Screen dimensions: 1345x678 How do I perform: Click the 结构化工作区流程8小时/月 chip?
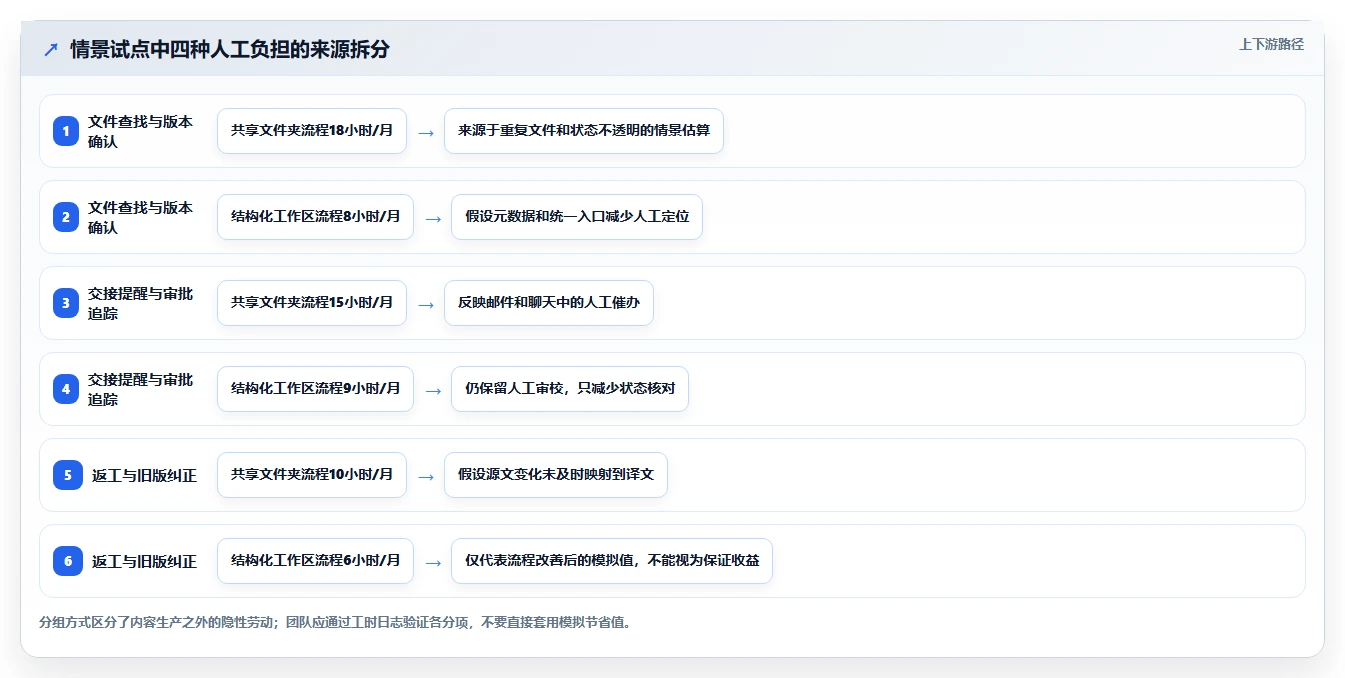pos(315,217)
